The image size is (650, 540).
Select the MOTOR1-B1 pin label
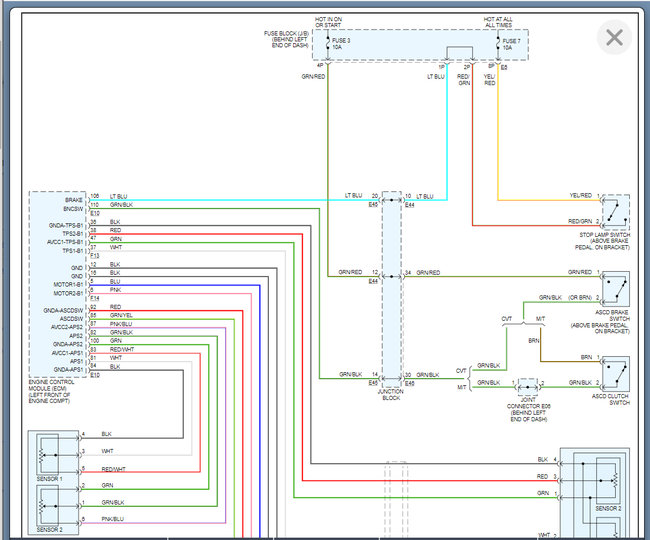coord(68,285)
